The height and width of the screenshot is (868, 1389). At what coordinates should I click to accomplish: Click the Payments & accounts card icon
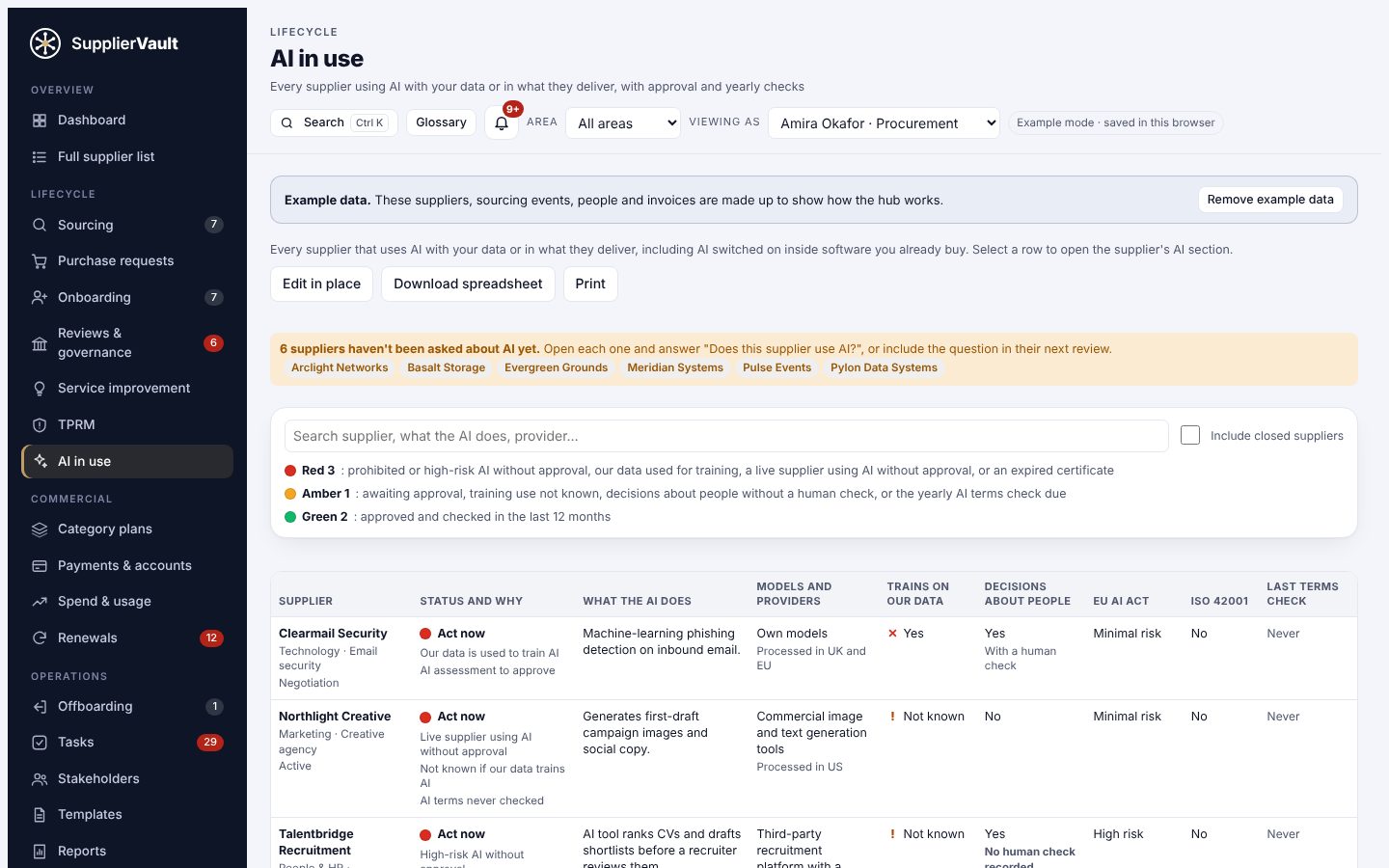tap(40, 566)
